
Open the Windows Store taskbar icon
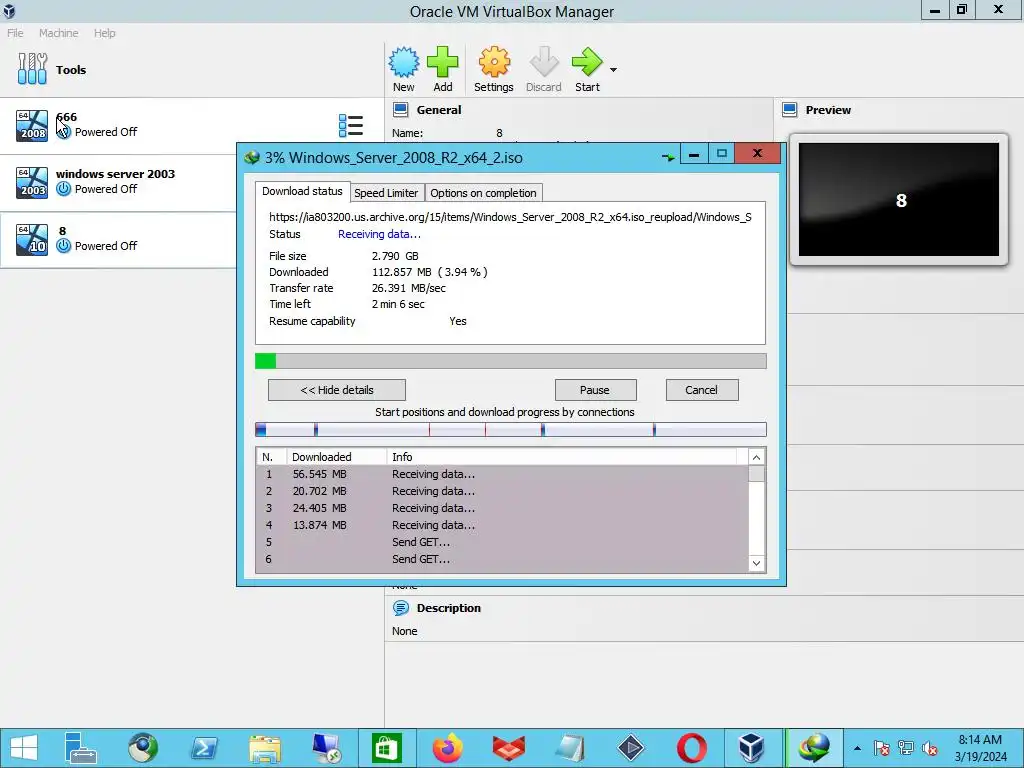coord(387,748)
